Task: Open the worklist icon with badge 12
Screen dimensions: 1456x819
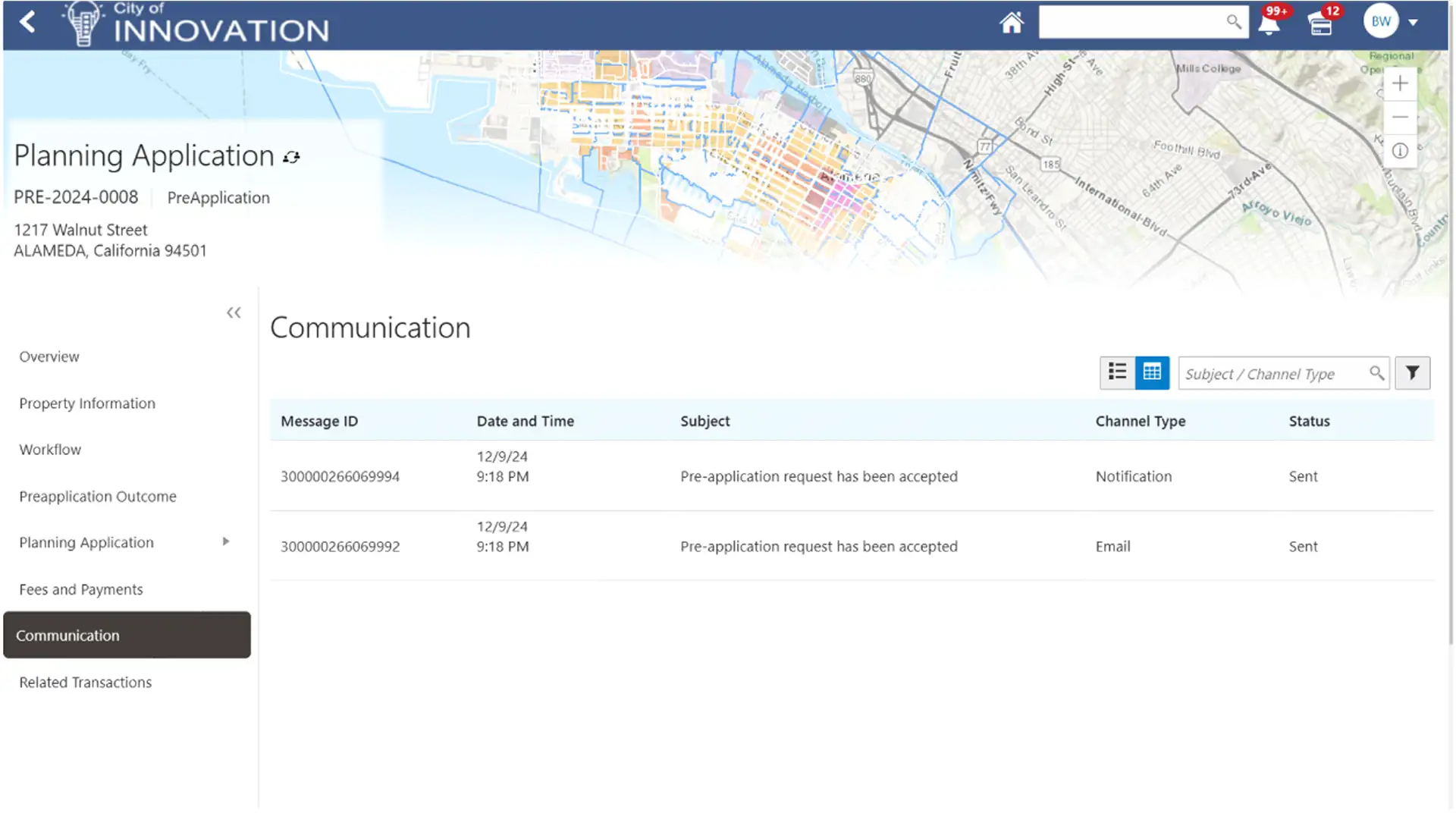Action: (1320, 24)
